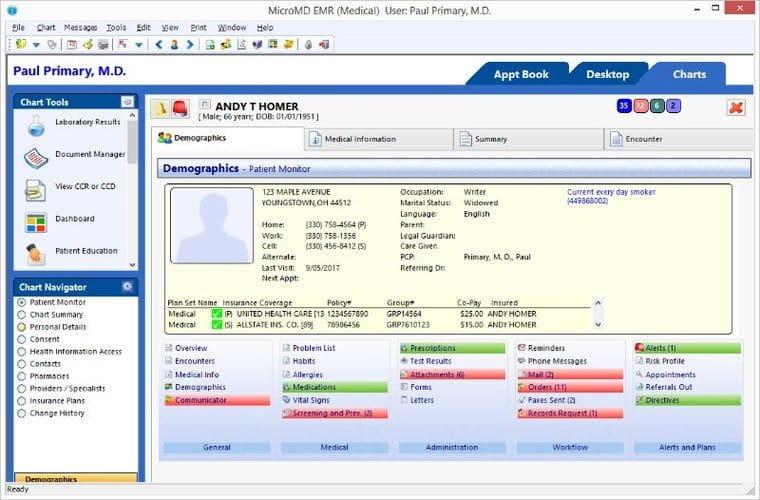This screenshot has width=760, height=500.
Task: Click the green badge showing 6
Action: (657, 106)
